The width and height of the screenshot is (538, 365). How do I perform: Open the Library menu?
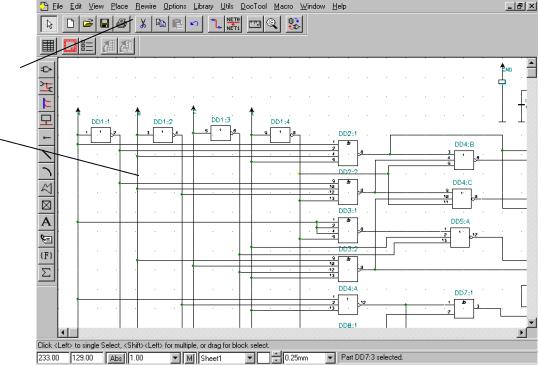[203, 6]
